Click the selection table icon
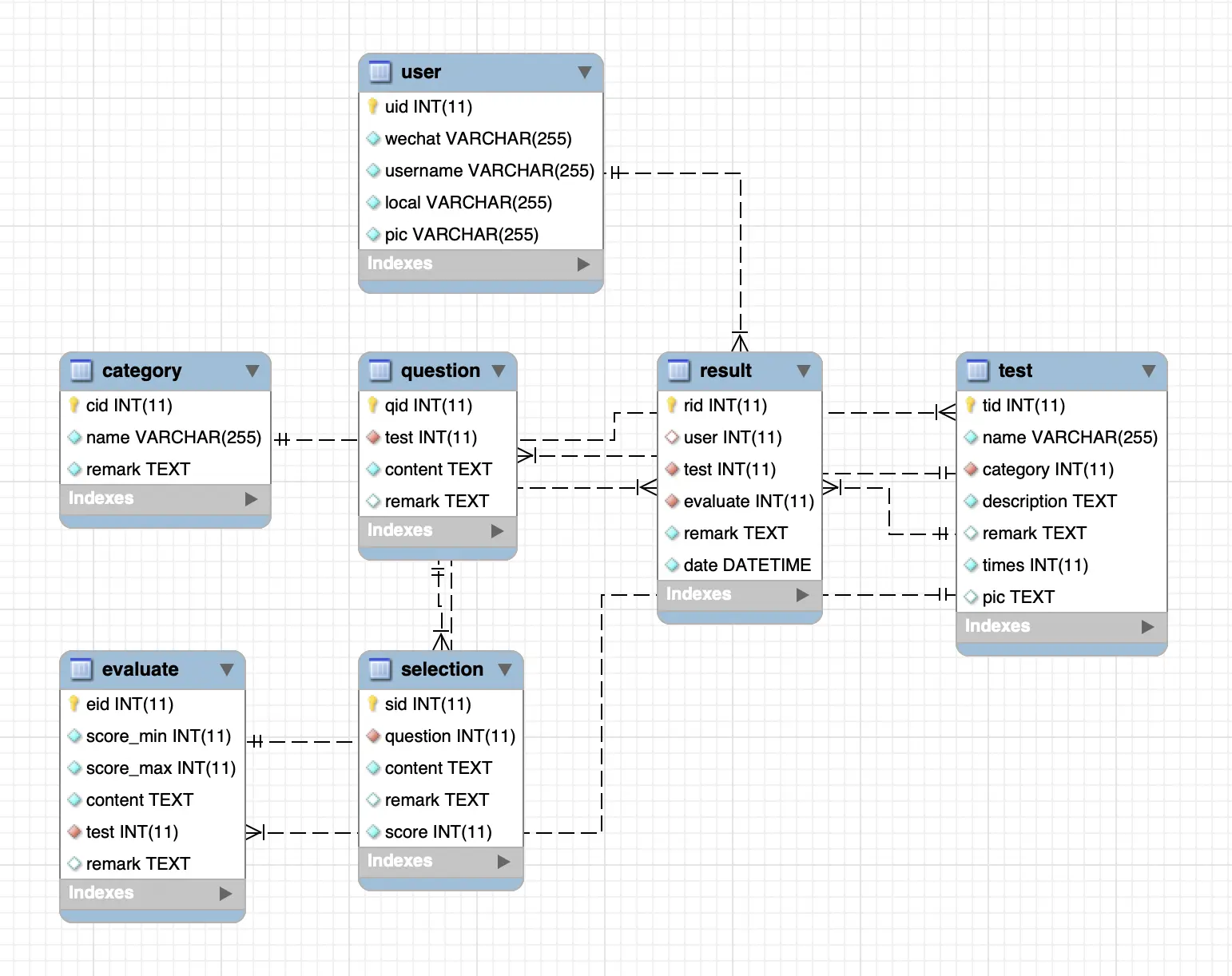 tap(380, 669)
